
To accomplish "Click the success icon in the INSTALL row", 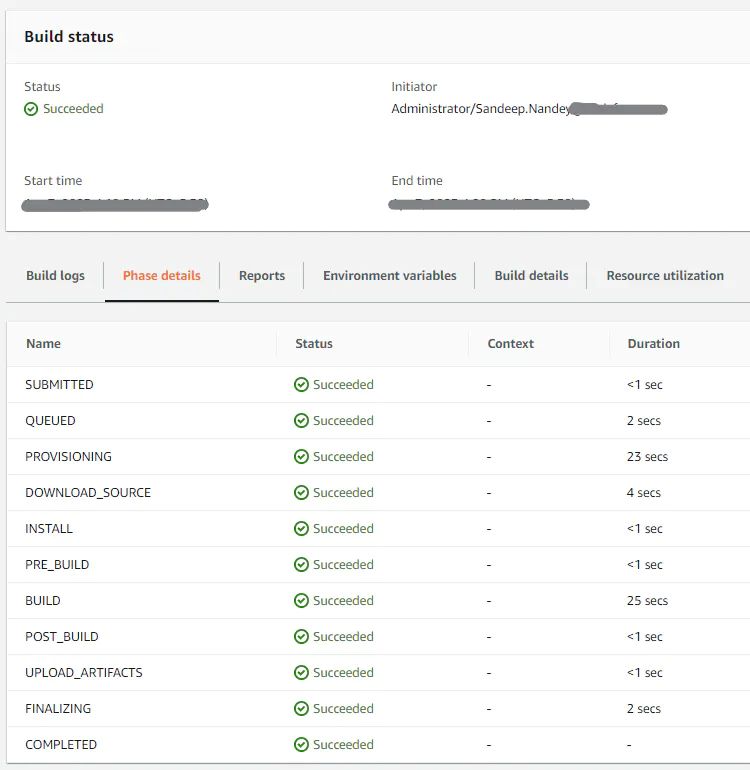I will point(301,529).
